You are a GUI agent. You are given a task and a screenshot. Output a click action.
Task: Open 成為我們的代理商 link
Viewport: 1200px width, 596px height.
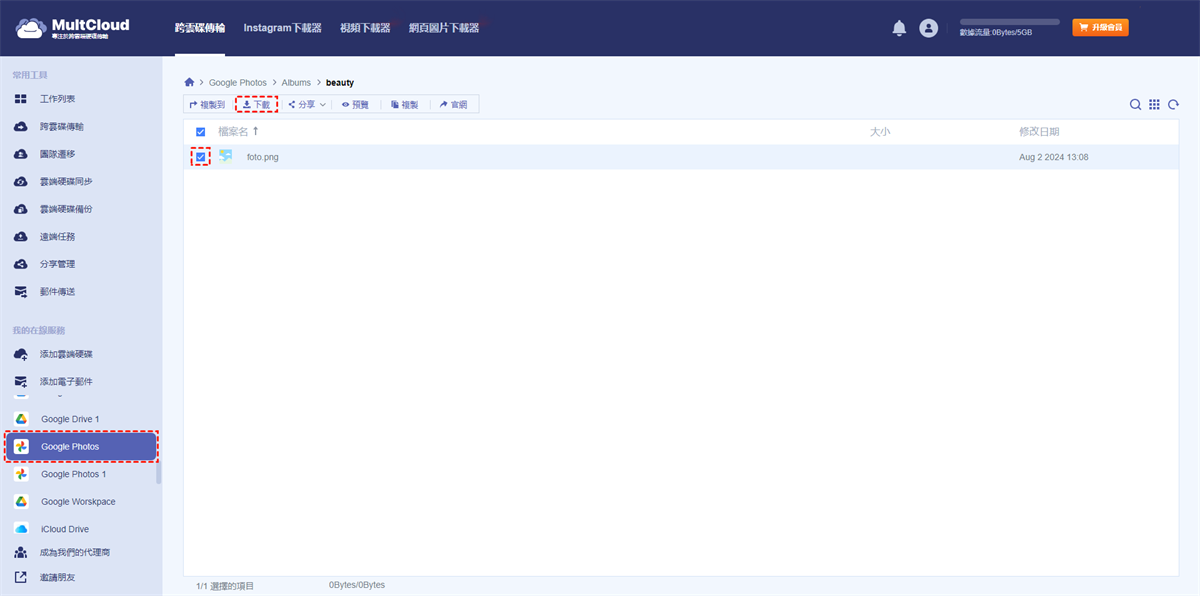point(75,552)
